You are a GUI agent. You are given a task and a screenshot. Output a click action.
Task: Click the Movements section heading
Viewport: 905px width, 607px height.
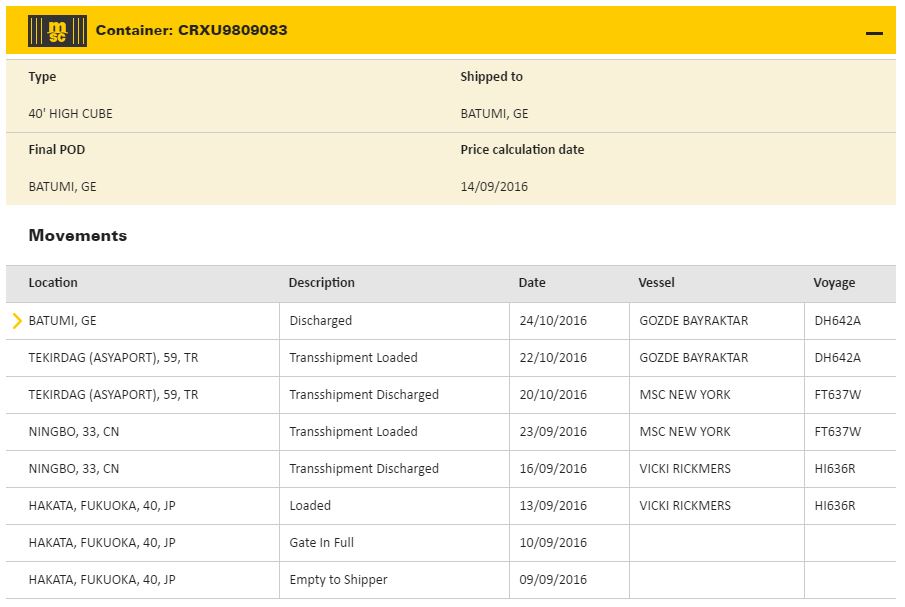coord(78,236)
